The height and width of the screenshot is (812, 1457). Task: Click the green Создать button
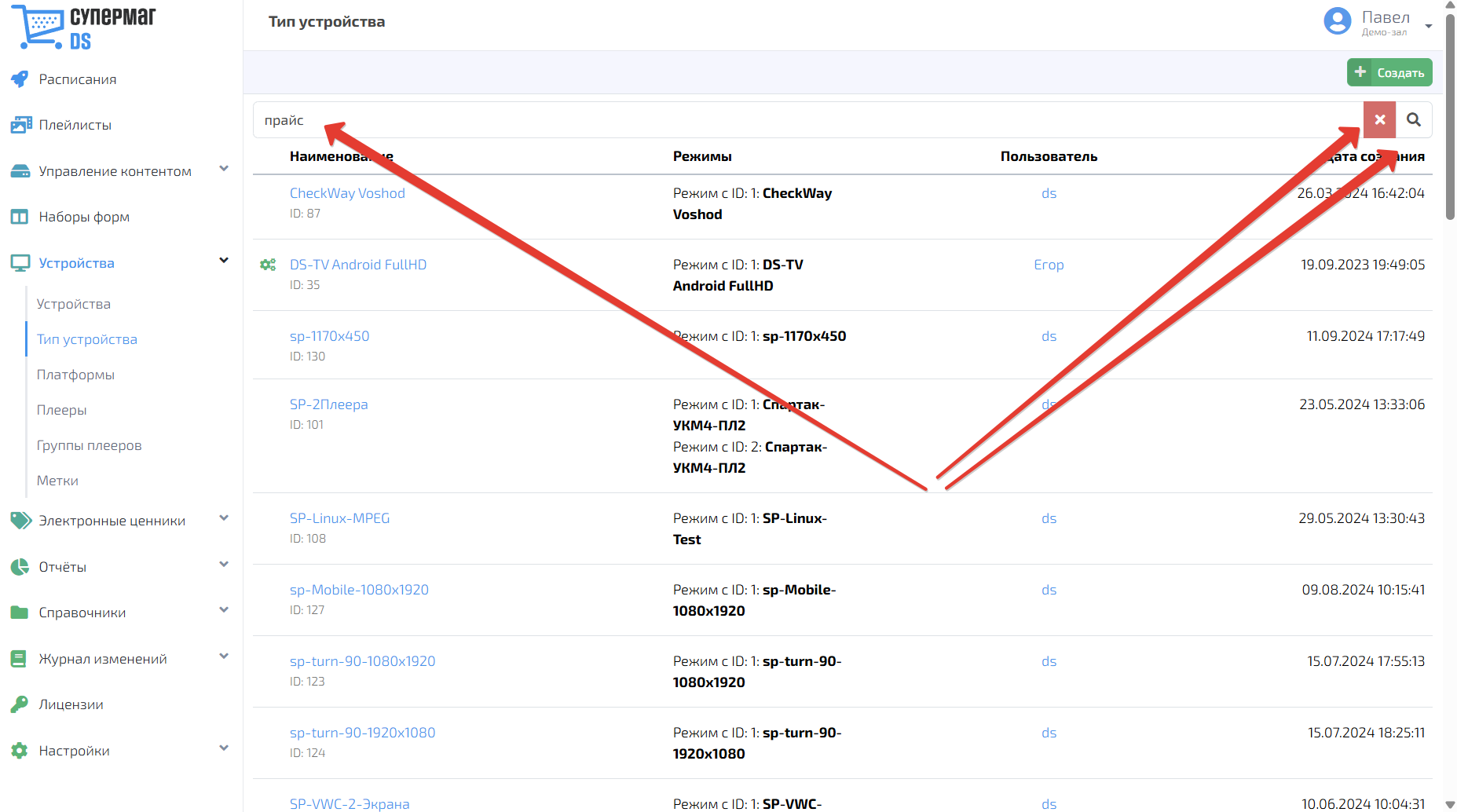click(x=1389, y=72)
